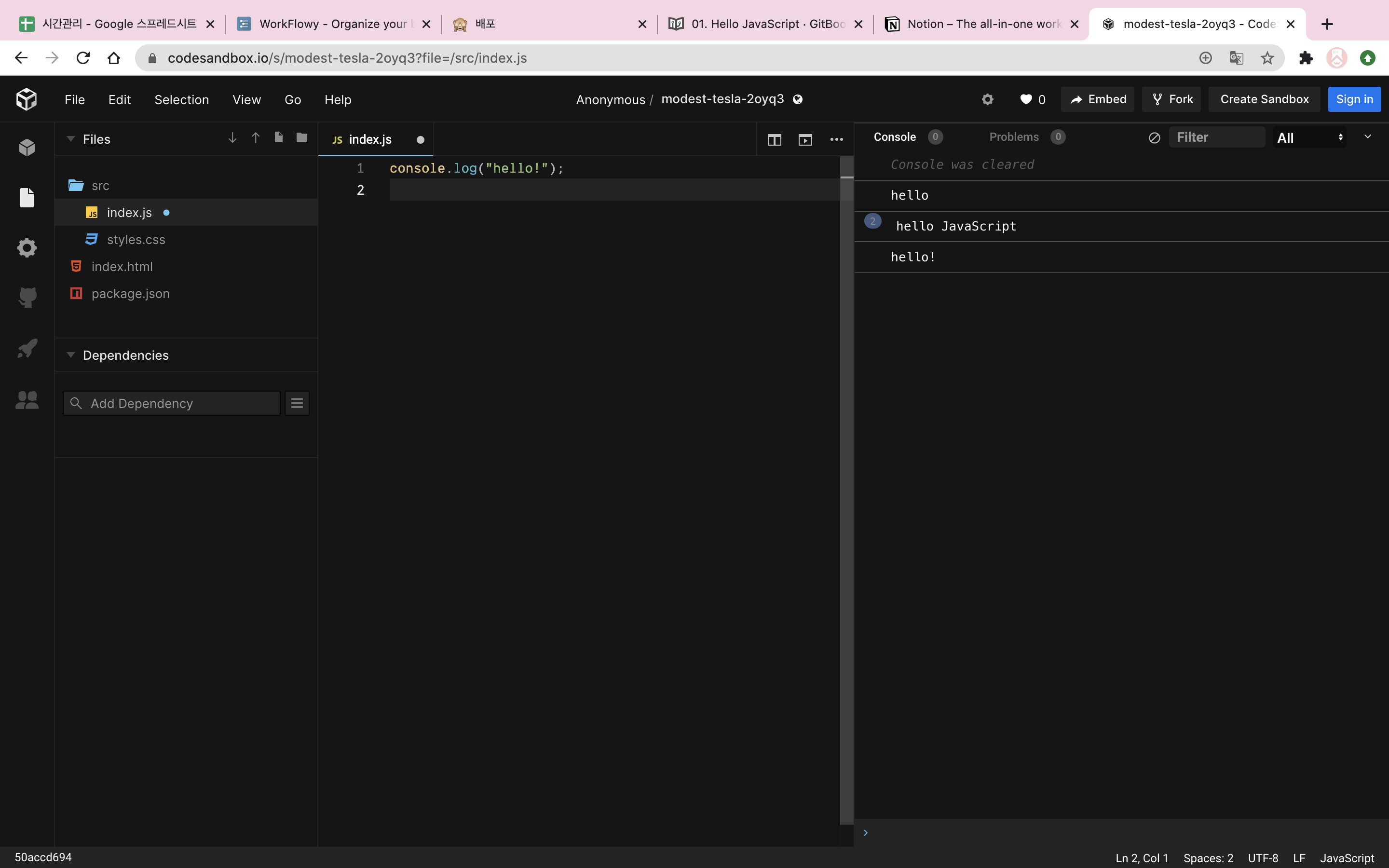Screen dimensions: 1389x868
Task: Reload the browser page
Action: tap(83, 58)
